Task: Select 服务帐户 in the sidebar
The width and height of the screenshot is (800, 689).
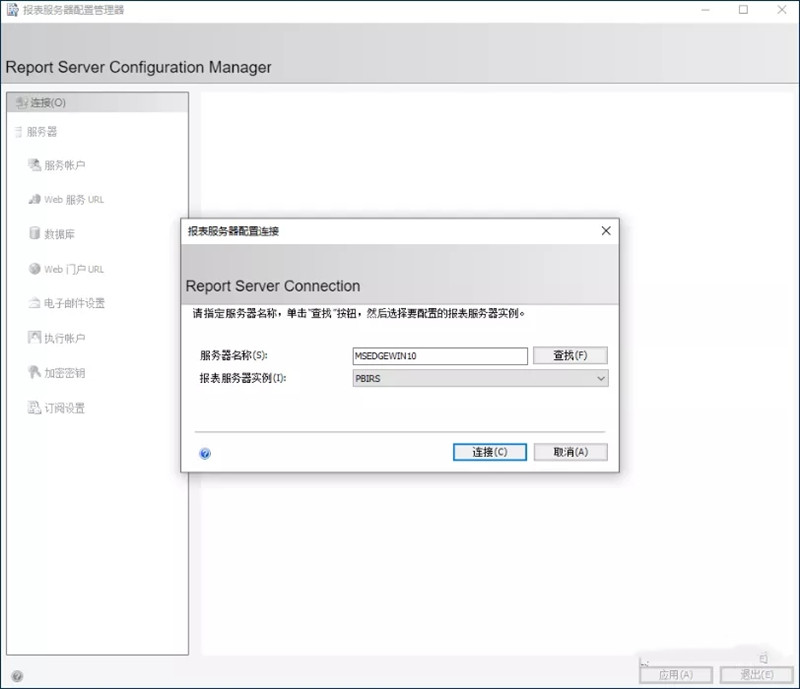Action: point(65,165)
